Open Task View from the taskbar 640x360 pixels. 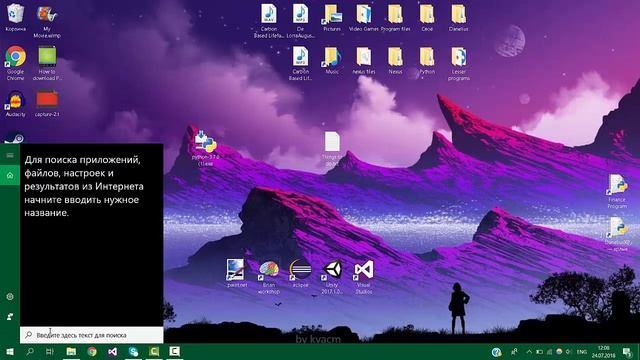pyautogui.click(x=50, y=351)
